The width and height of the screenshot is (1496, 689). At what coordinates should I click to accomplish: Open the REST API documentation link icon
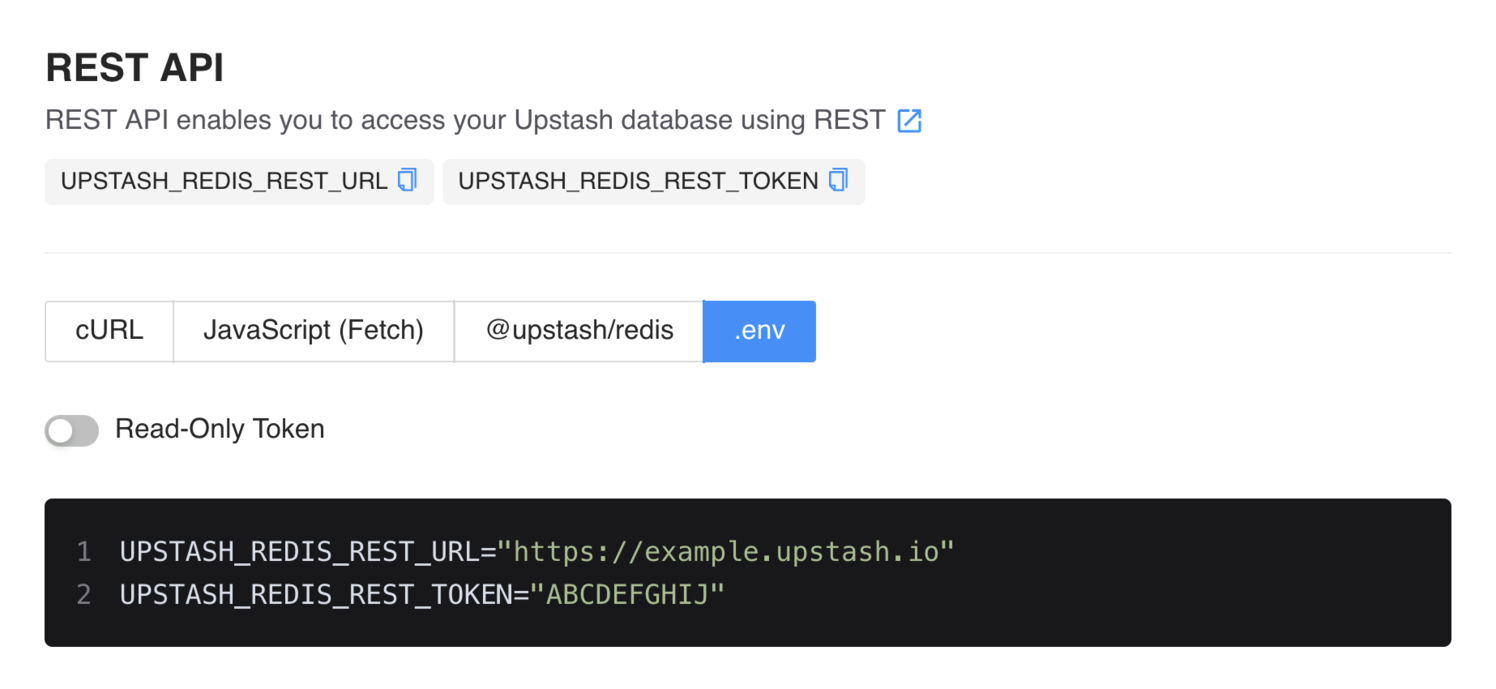(908, 120)
